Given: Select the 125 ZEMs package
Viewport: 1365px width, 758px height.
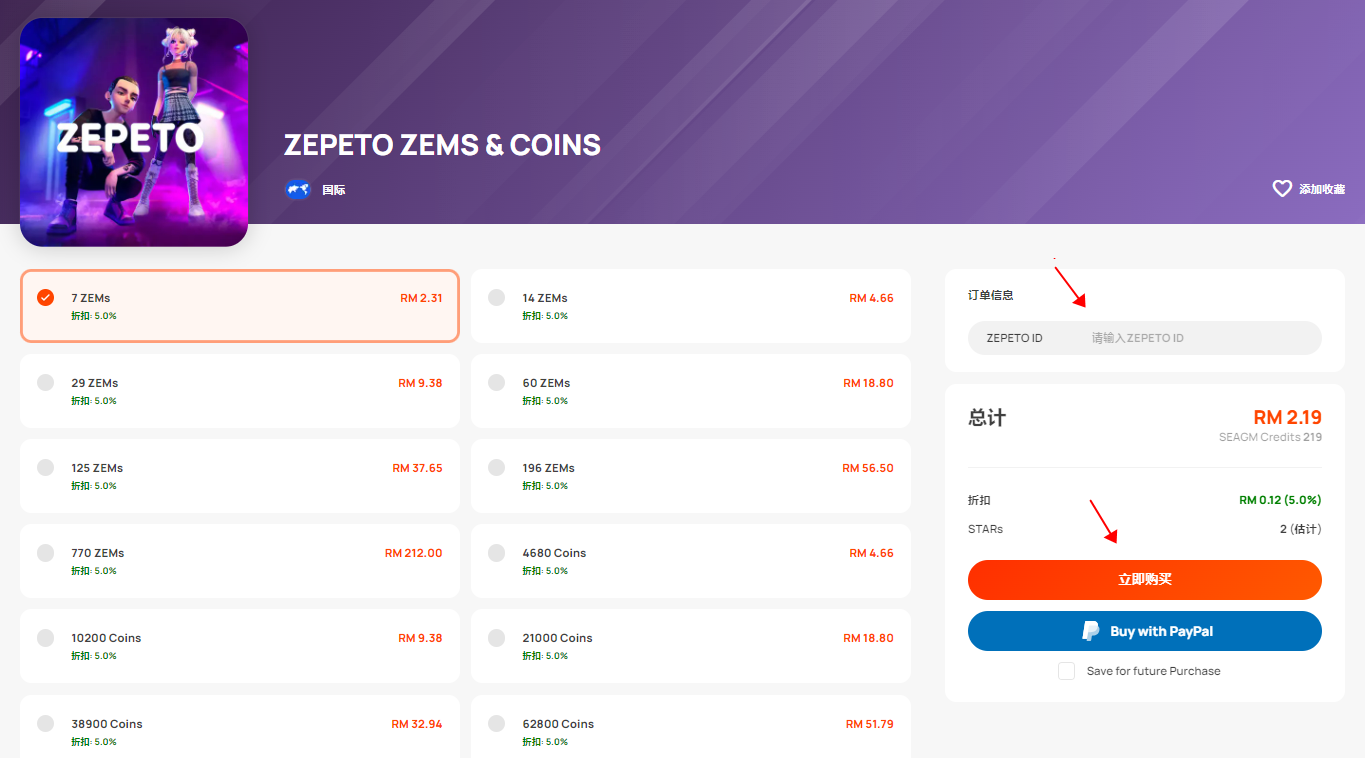Looking at the screenshot, I should click(x=240, y=476).
